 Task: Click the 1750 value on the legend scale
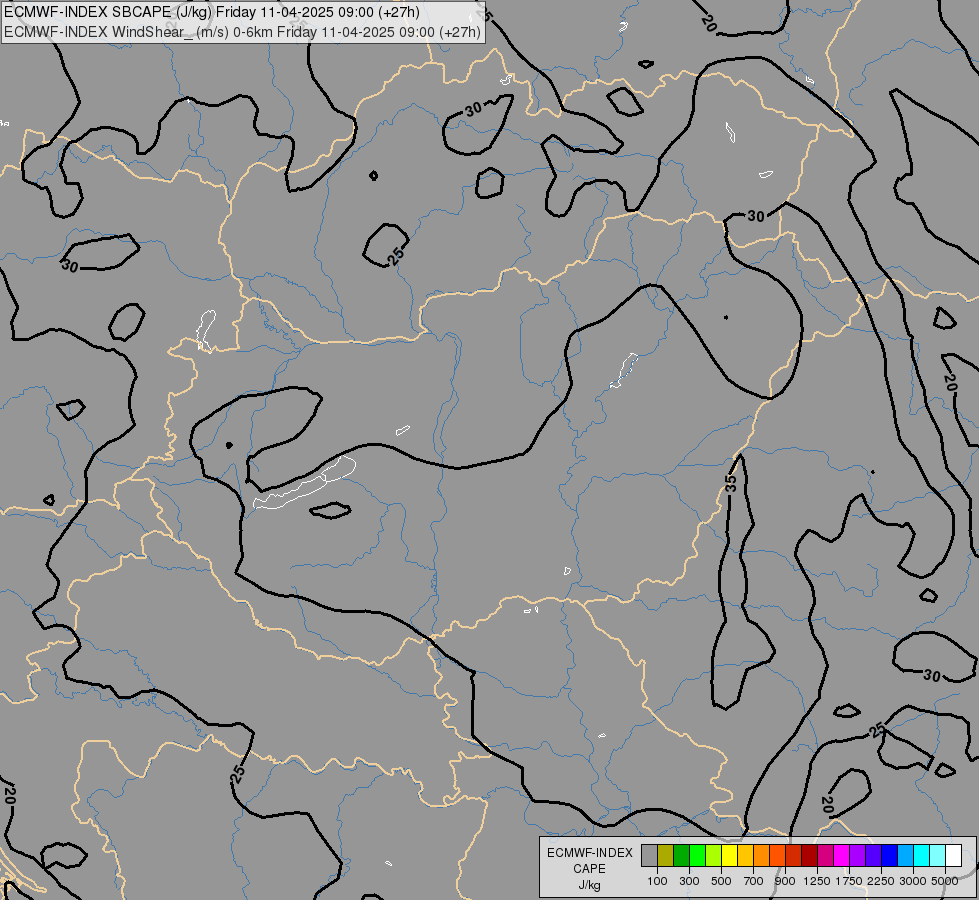pyautogui.click(x=849, y=881)
